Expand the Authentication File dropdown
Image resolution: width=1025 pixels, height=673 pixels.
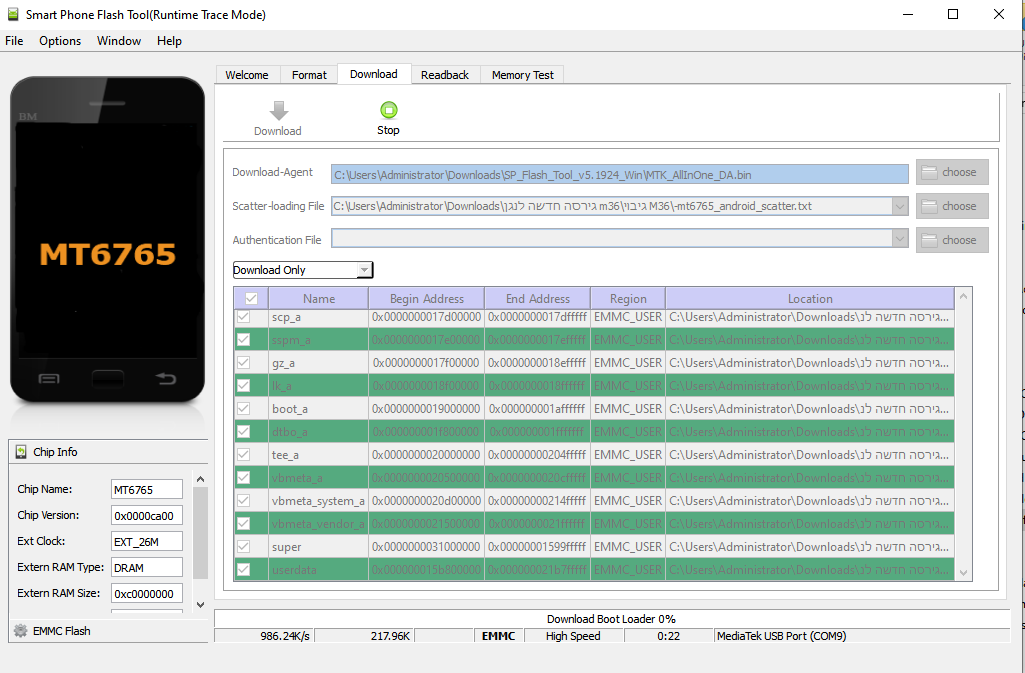click(x=900, y=240)
